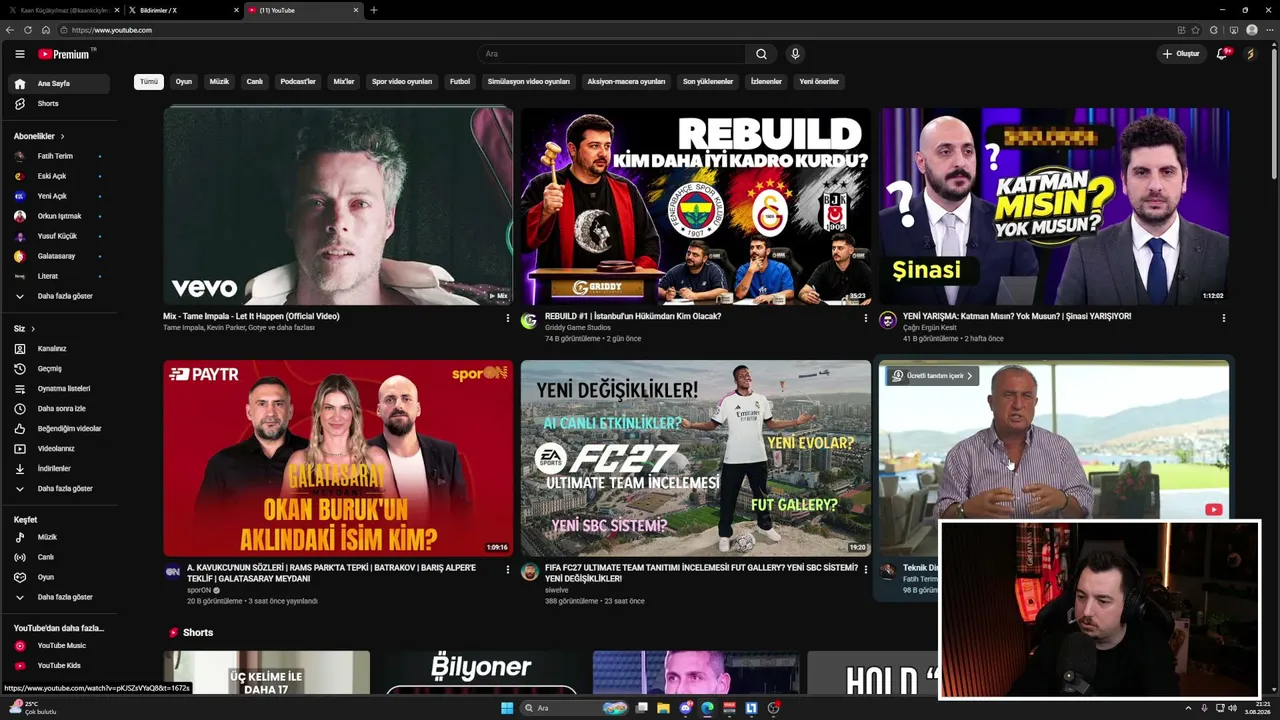
Task: Select Spor video oyunları filter chip
Action: (x=402, y=82)
